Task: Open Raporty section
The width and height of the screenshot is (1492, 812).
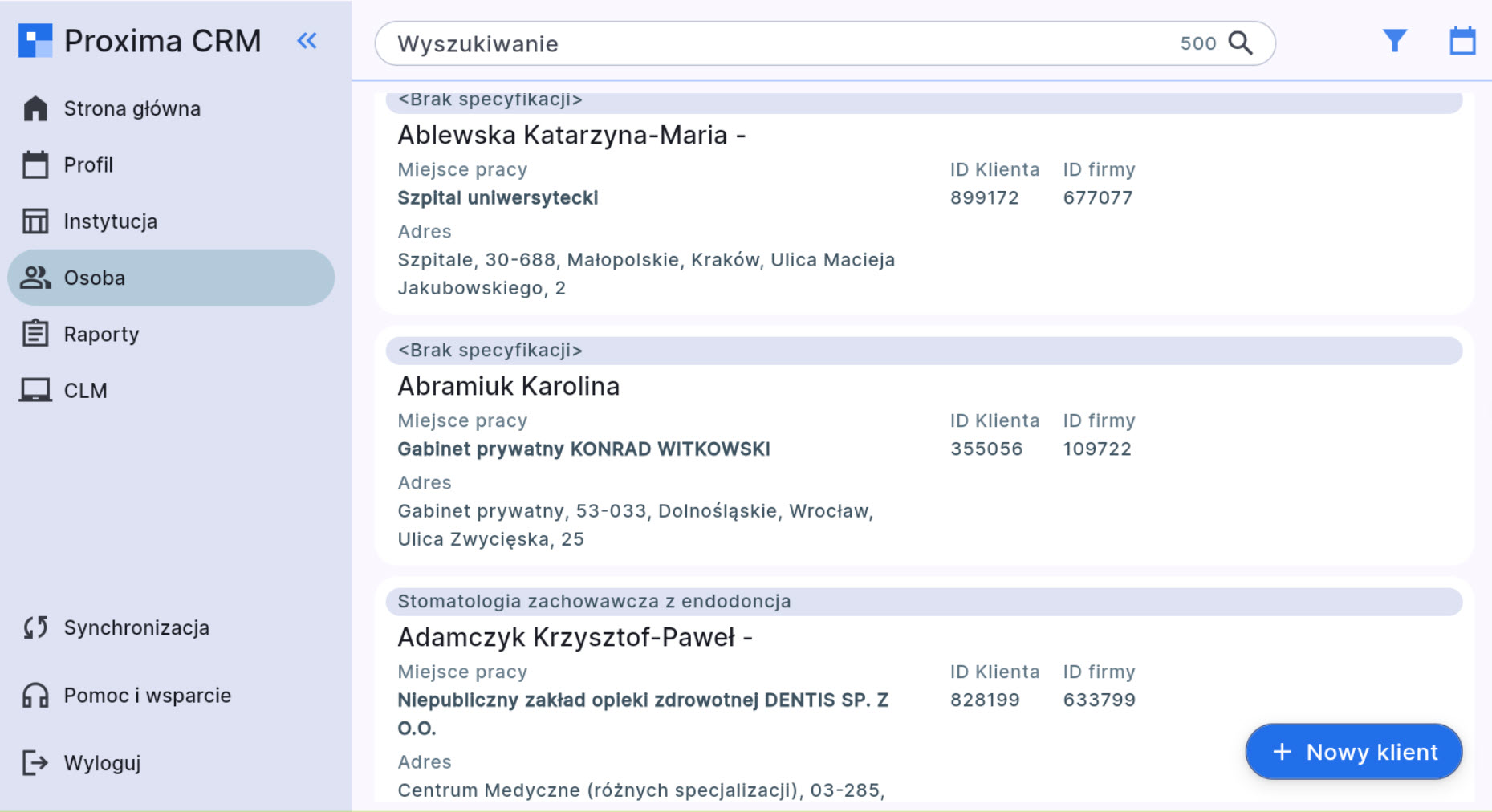Action: [101, 334]
